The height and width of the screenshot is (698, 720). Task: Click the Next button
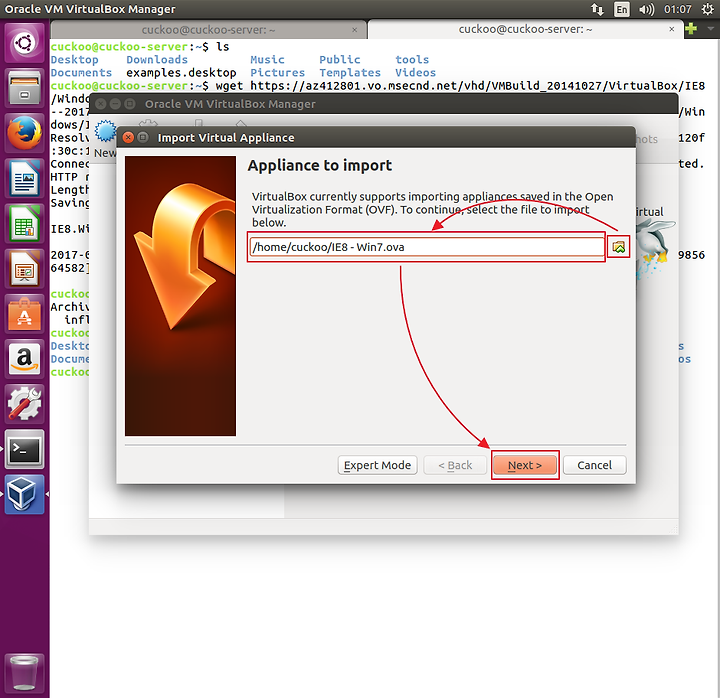pos(525,465)
